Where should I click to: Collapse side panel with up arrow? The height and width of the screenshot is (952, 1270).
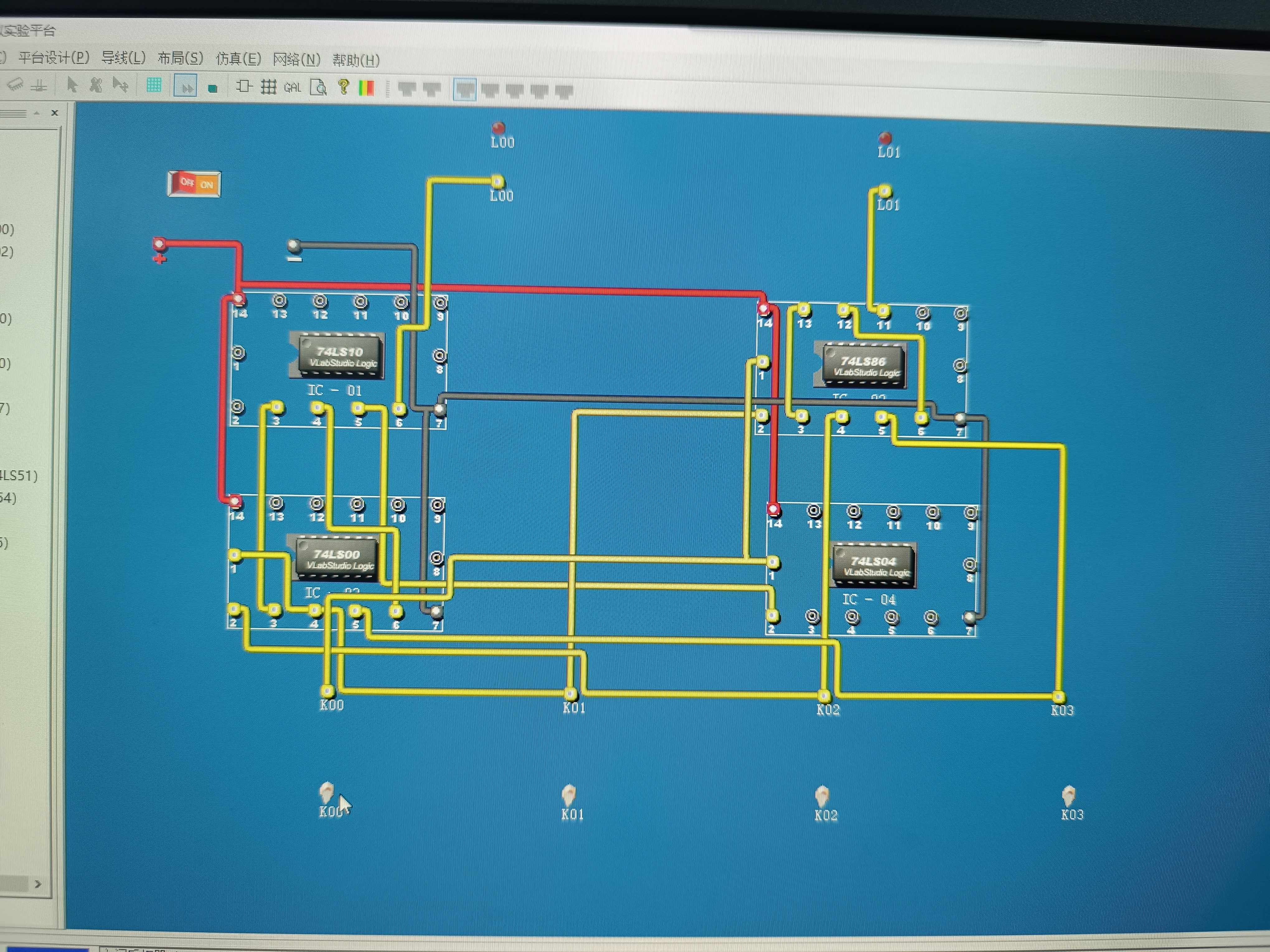pos(37,113)
